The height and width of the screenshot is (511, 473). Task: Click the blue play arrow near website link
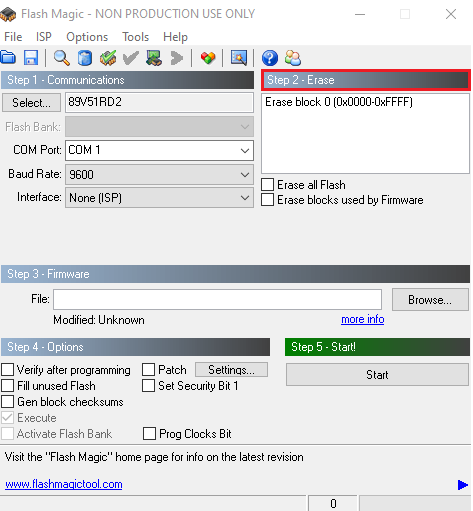[463, 485]
